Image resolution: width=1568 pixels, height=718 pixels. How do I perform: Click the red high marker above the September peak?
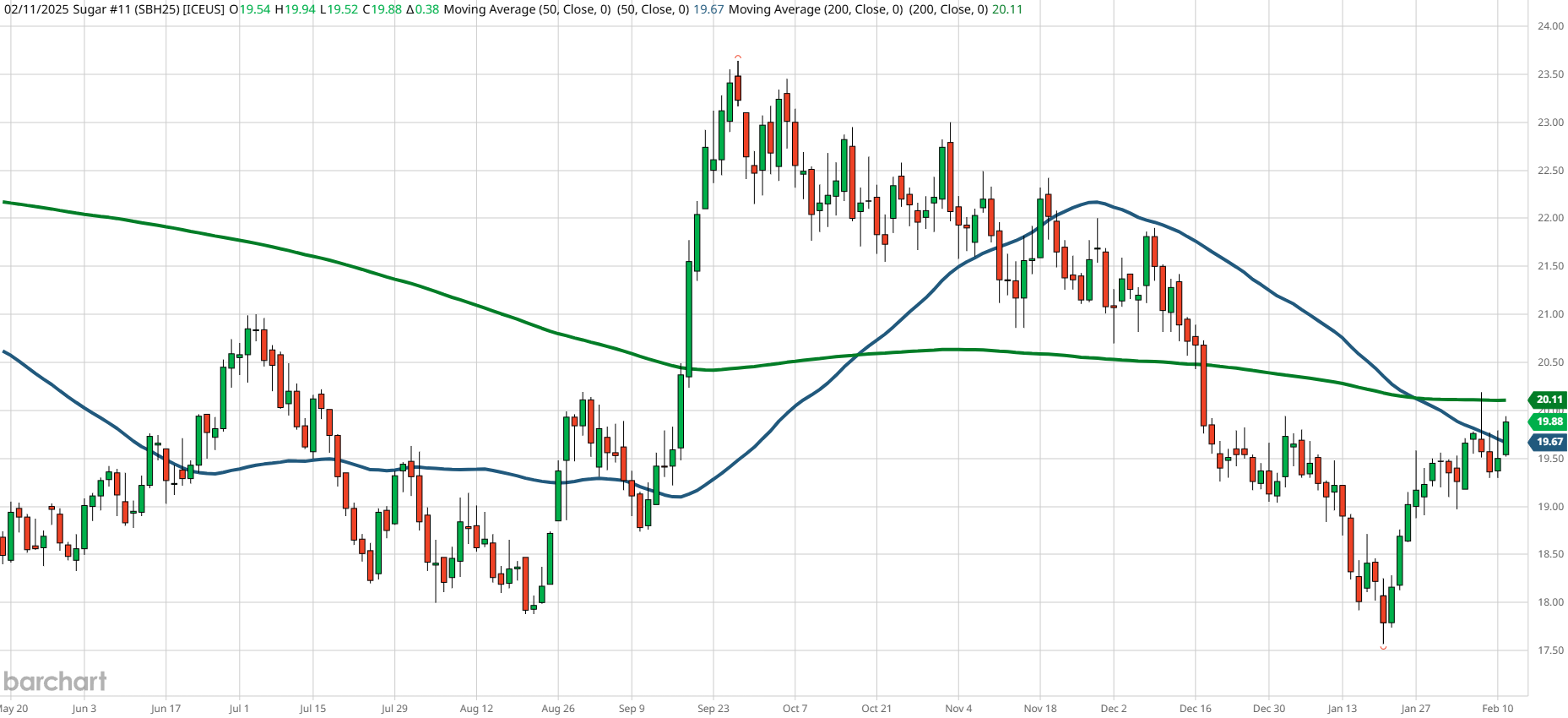(x=738, y=57)
